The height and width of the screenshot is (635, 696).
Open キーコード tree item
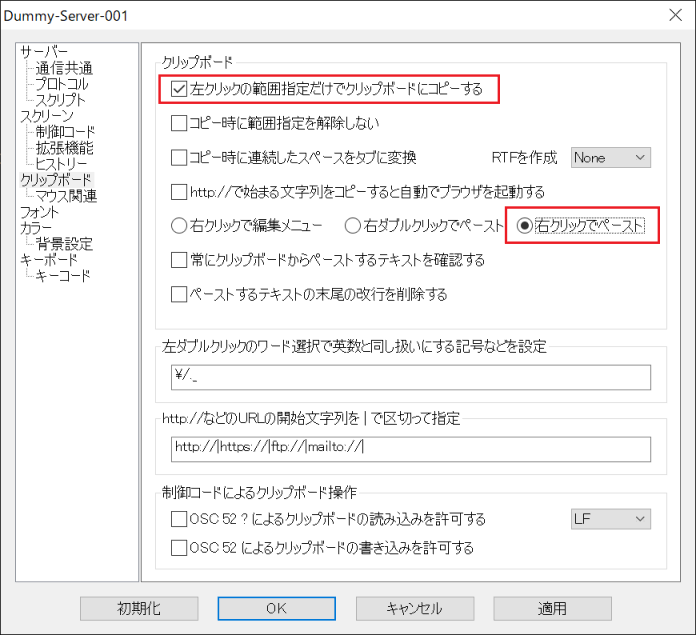click(x=63, y=276)
